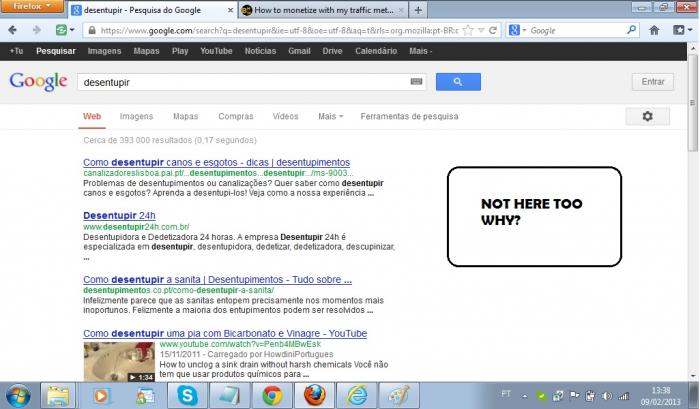The width and height of the screenshot is (700, 409).
Task: Open Windows Explorer from taskbar
Action: click(58, 396)
